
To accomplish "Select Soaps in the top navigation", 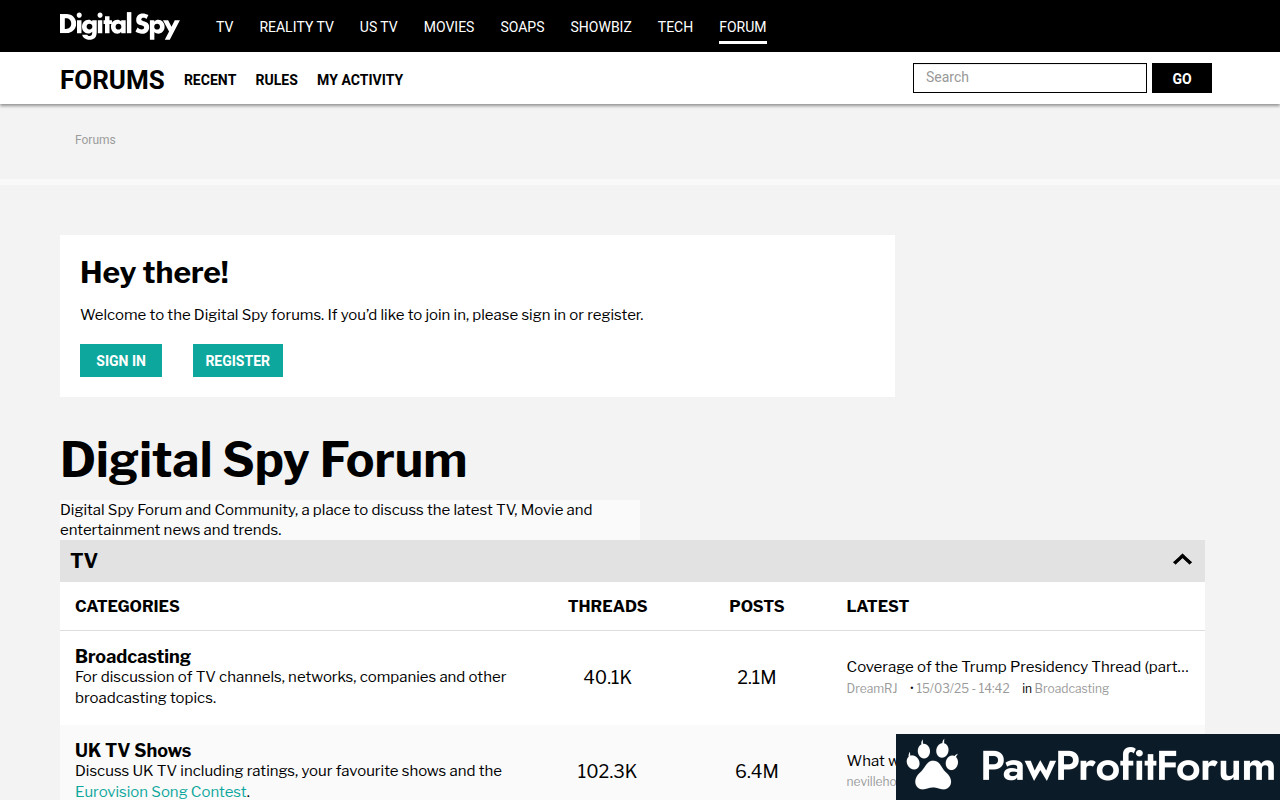I will click(x=523, y=27).
